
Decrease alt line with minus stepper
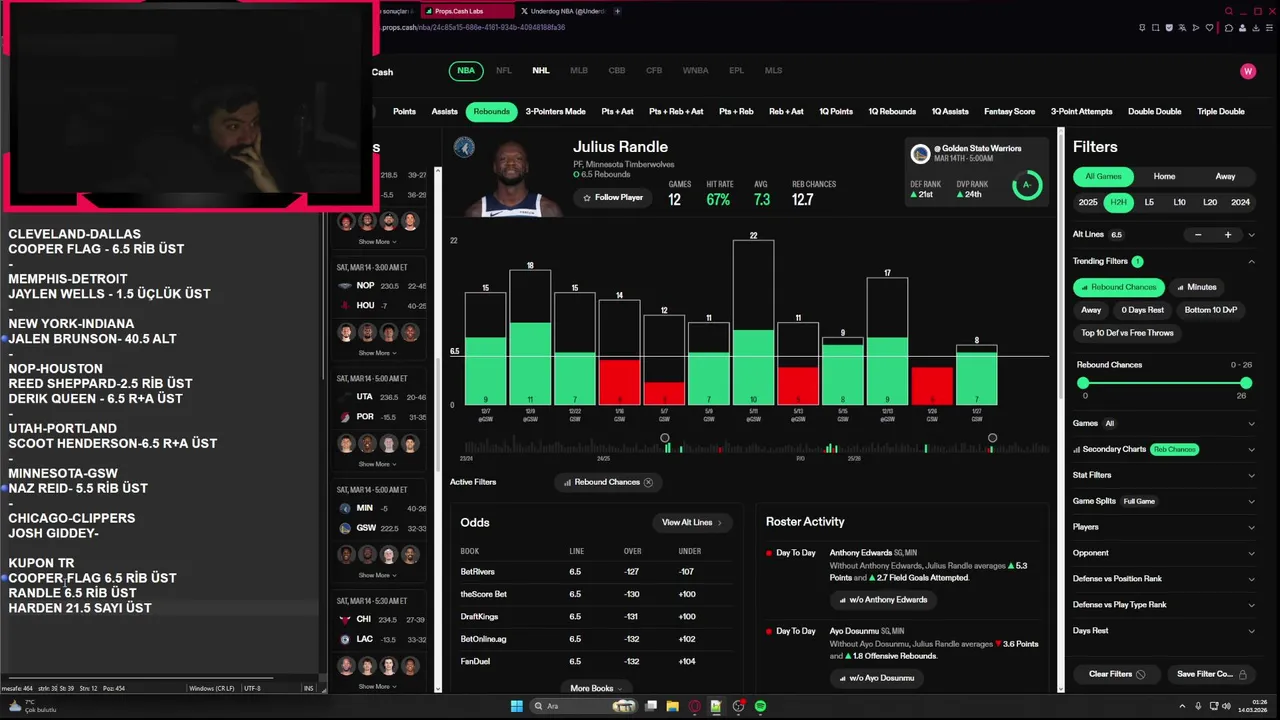1198,235
